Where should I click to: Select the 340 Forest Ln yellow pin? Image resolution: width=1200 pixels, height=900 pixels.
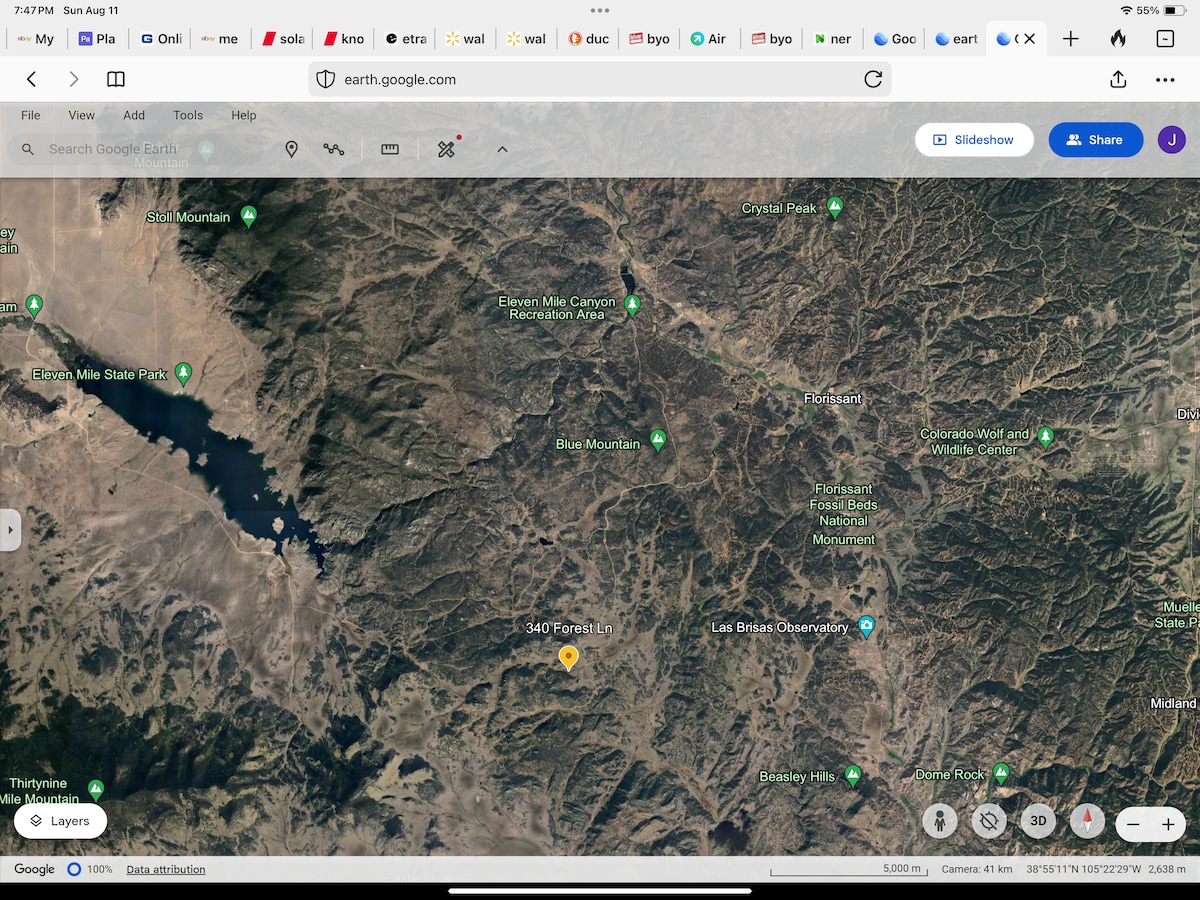tap(568, 657)
